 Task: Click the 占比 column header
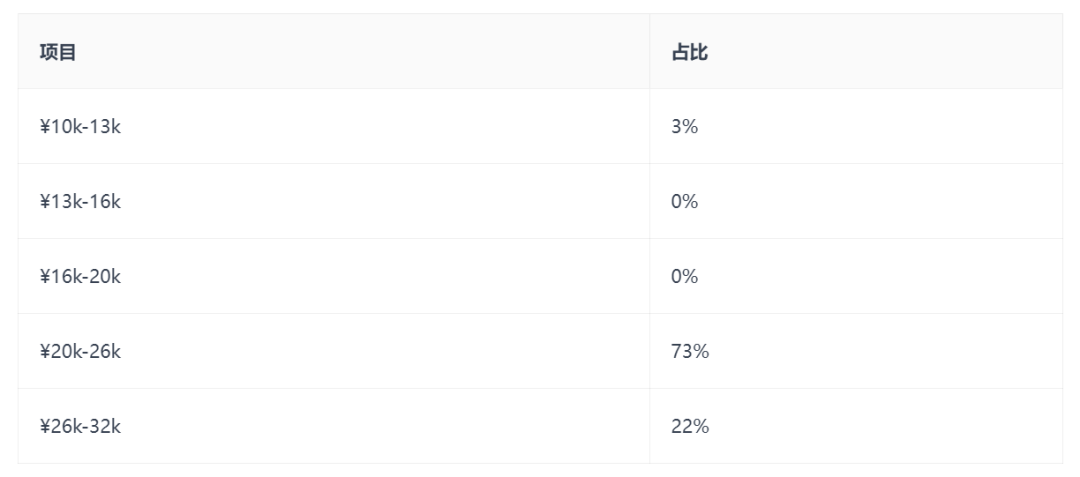coord(689,52)
